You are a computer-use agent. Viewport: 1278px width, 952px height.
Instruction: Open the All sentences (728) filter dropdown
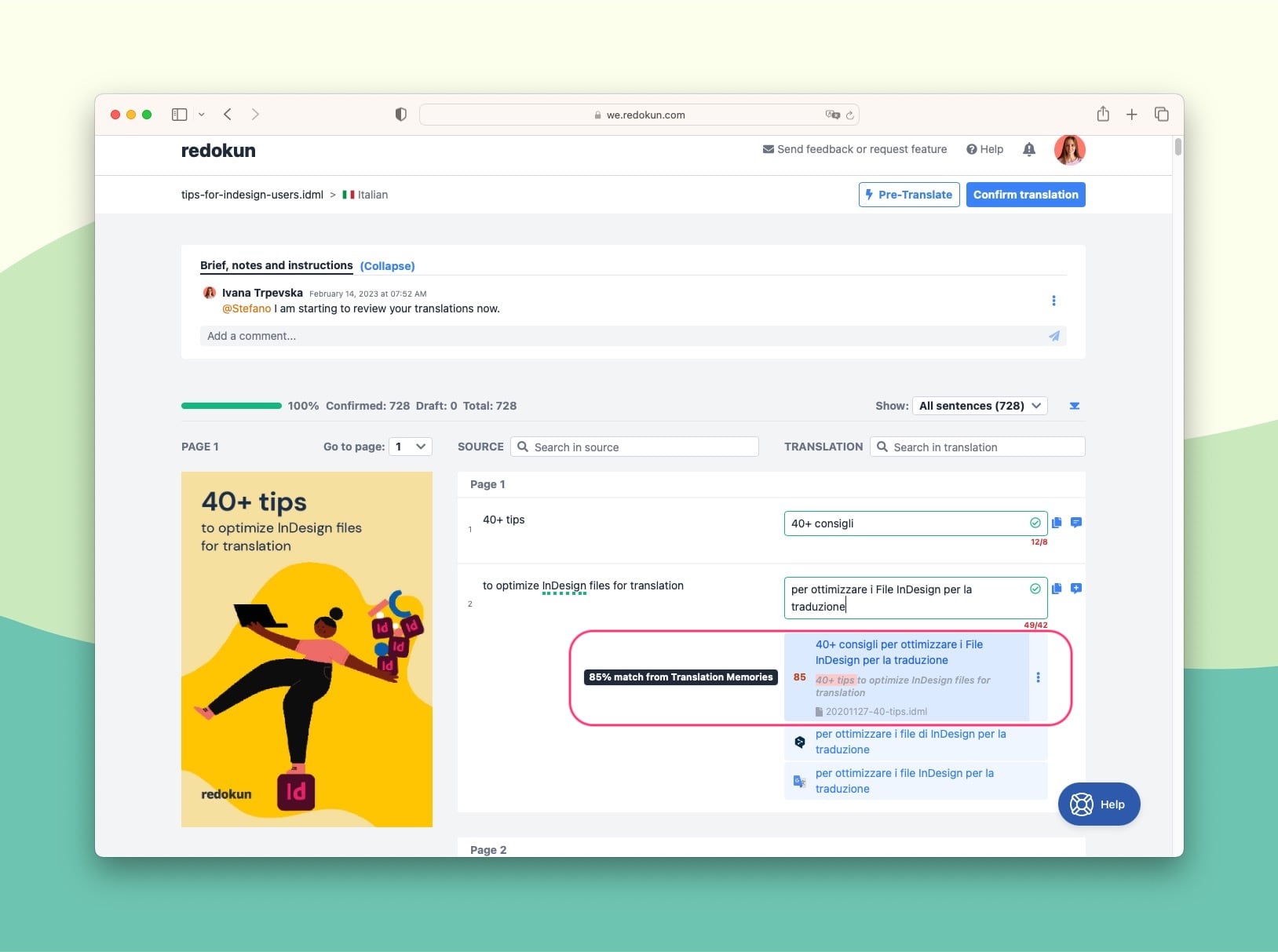click(980, 406)
